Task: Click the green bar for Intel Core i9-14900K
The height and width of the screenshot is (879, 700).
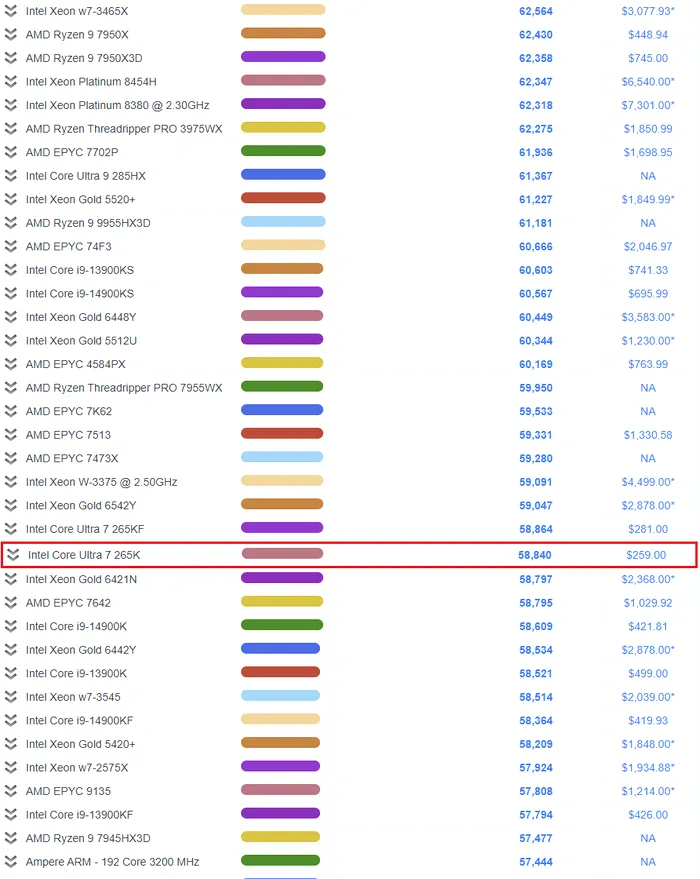Action: click(x=282, y=624)
